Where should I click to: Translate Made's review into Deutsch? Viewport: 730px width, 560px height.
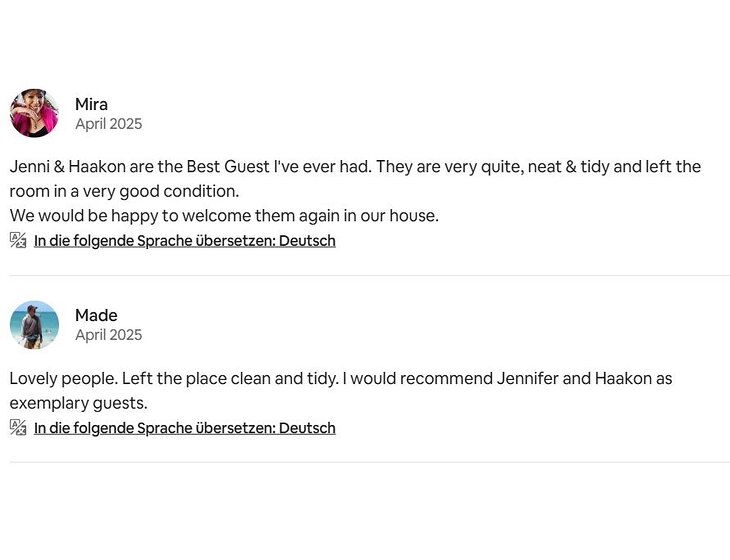184,428
